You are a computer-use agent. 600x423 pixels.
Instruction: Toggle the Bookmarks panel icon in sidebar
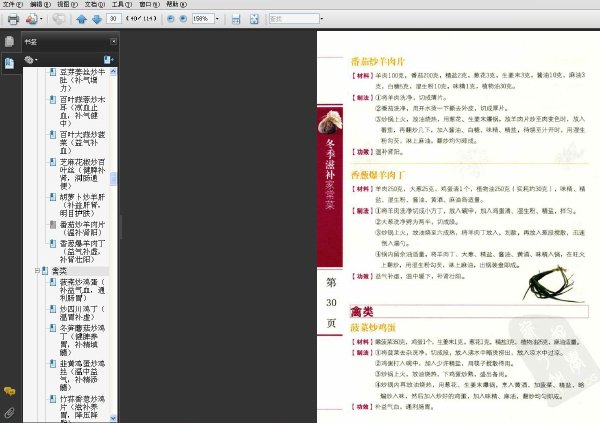click(10, 63)
